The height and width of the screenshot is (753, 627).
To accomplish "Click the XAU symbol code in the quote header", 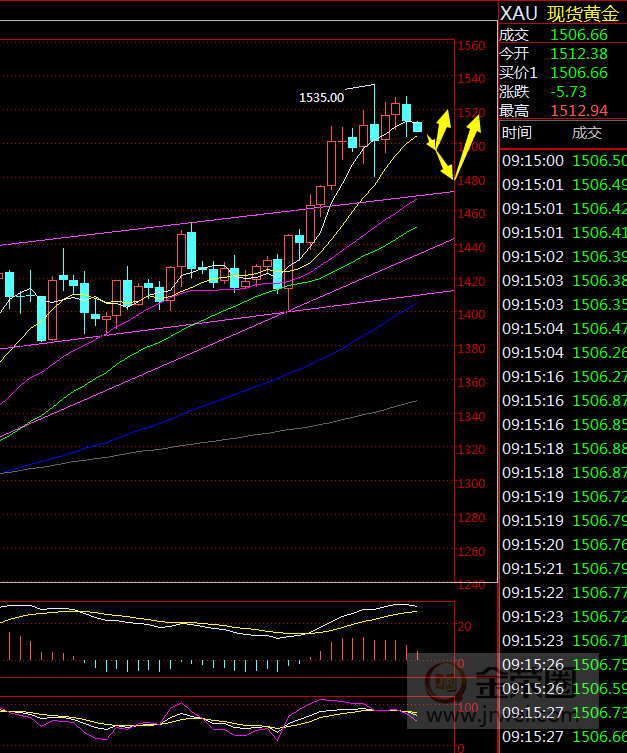I will (518, 13).
